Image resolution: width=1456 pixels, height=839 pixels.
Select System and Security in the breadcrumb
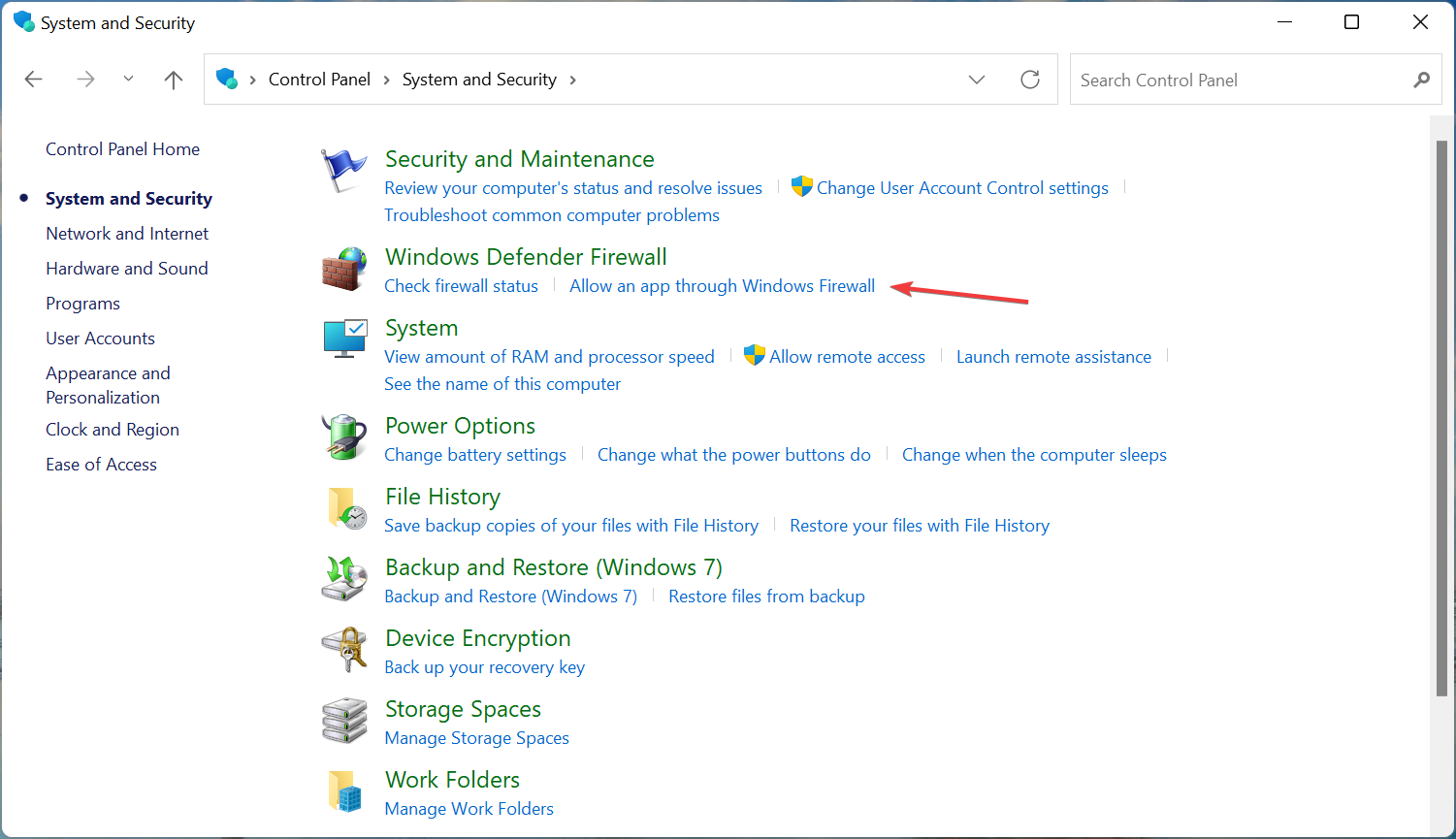[479, 80]
